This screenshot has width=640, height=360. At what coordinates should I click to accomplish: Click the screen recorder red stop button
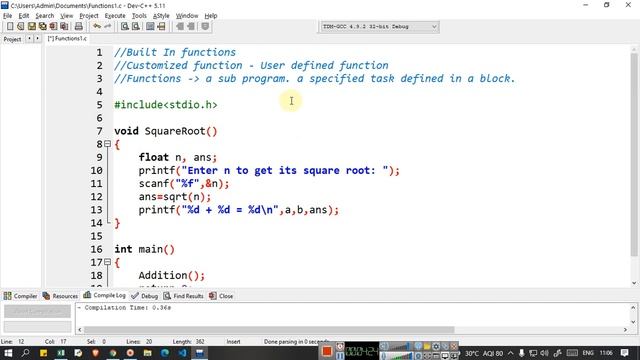coord(327,351)
